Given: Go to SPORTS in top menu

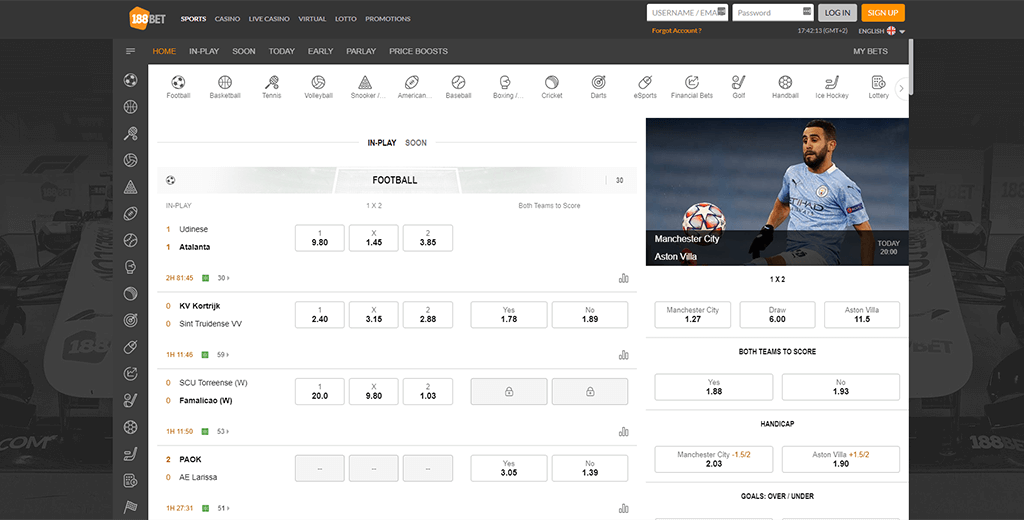Looking at the screenshot, I should point(193,19).
